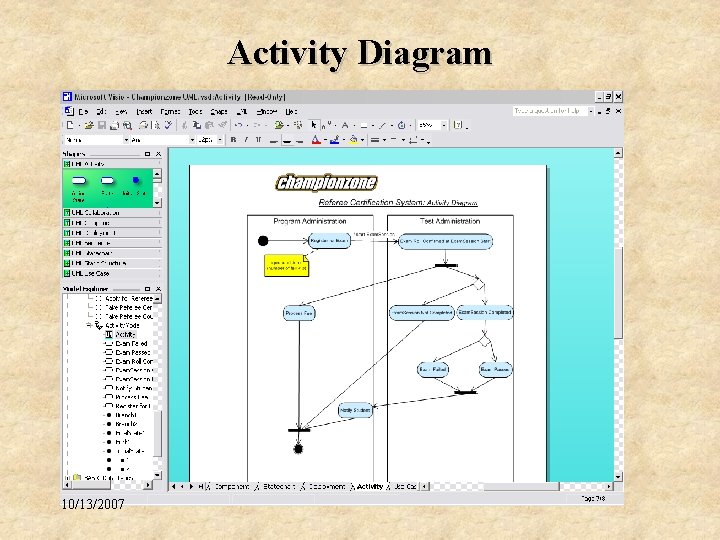
Task: Toggle Underline formatting
Action: pyautogui.click(x=259, y=140)
